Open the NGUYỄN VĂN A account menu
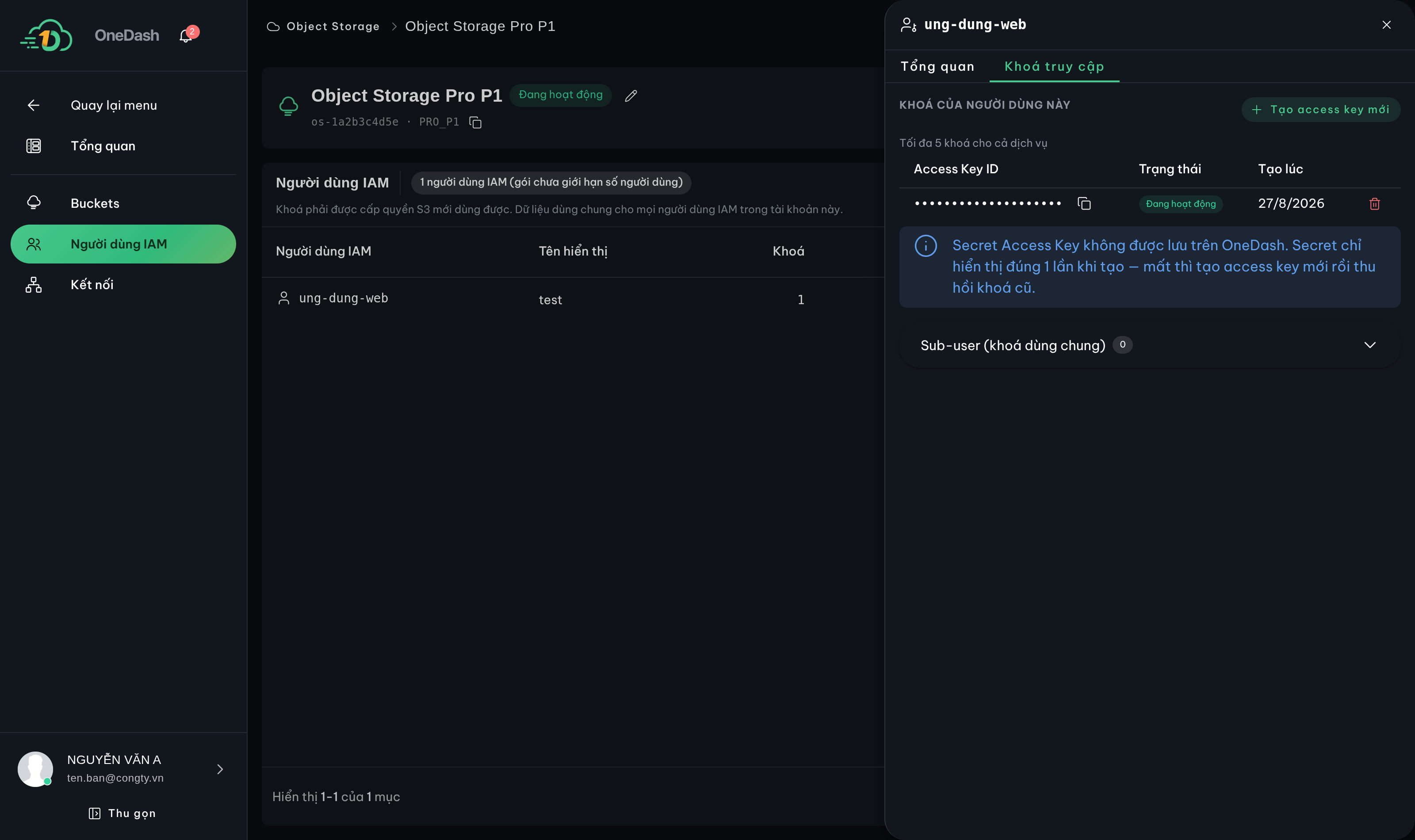Image resolution: width=1415 pixels, height=840 pixels. [x=123, y=769]
